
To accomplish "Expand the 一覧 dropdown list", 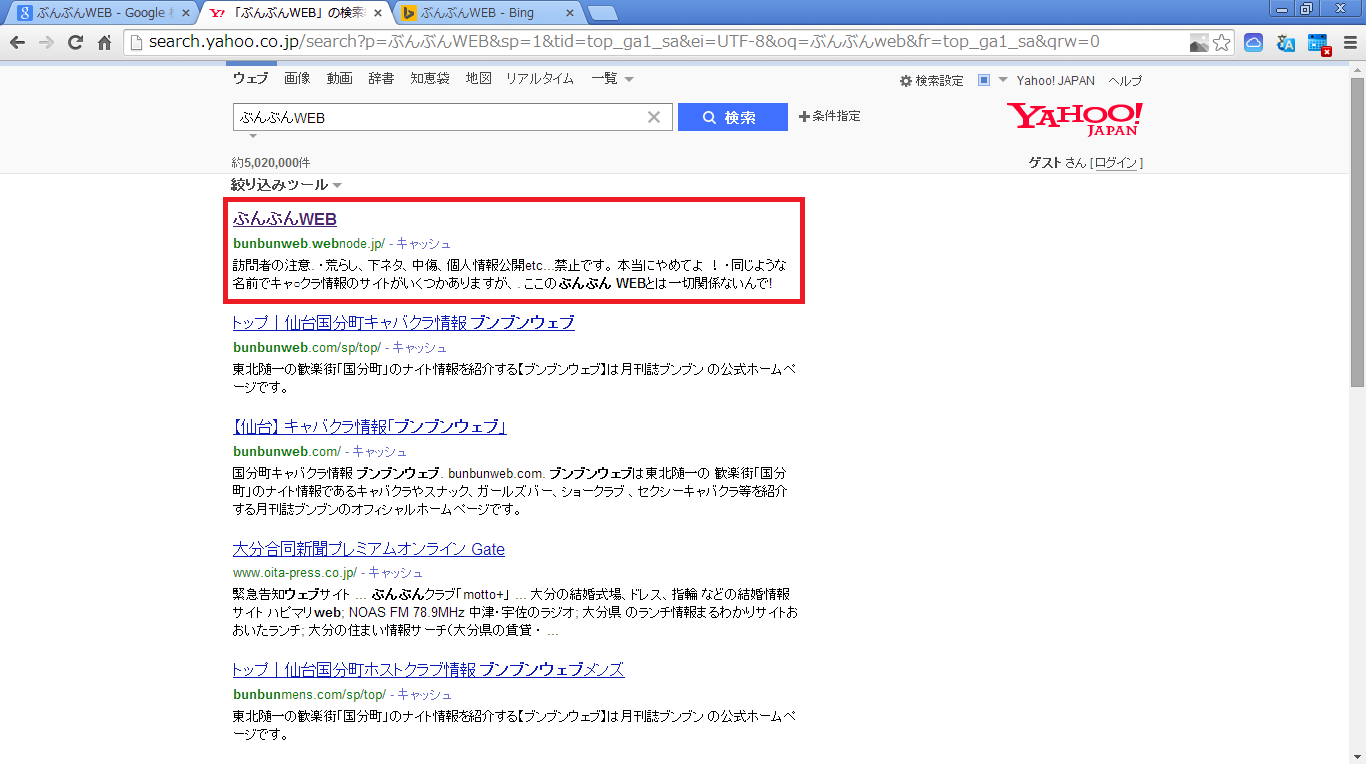I will 612,79.
